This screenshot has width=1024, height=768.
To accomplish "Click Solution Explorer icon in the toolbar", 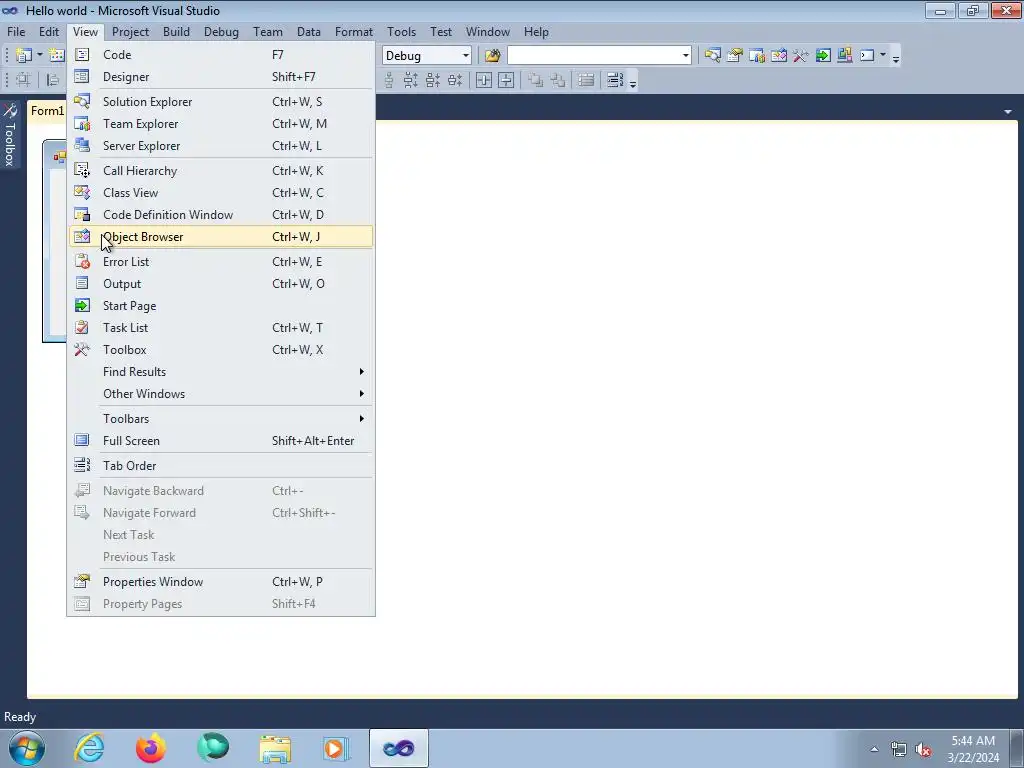I will click(x=712, y=56).
